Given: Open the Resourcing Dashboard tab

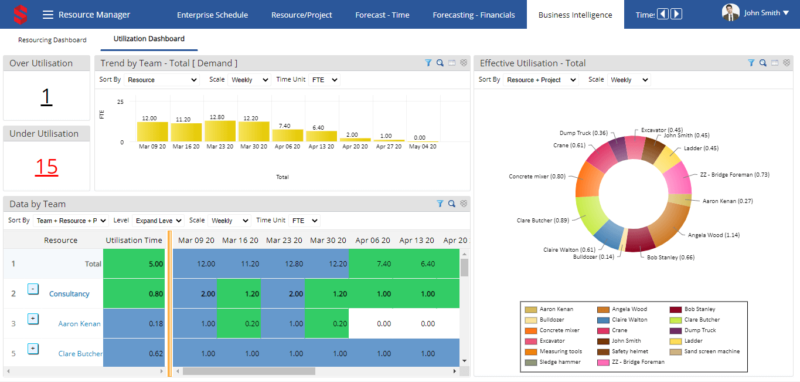Looking at the screenshot, I should pos(52,40).
